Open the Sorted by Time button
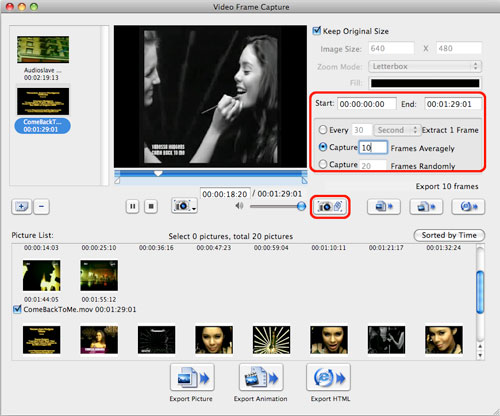 [449, 235]
